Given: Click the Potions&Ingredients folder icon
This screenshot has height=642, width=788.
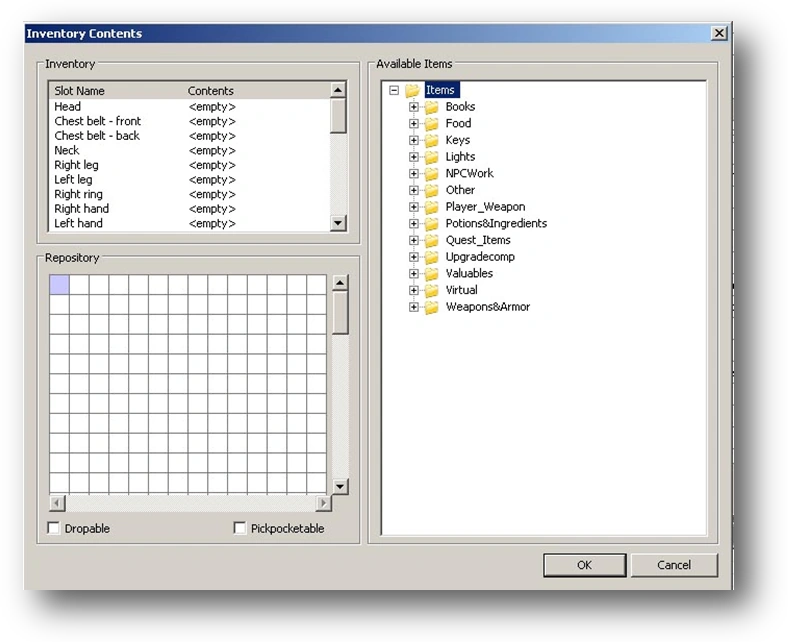Looking at the screenshot, I should [x=431, y=224].
